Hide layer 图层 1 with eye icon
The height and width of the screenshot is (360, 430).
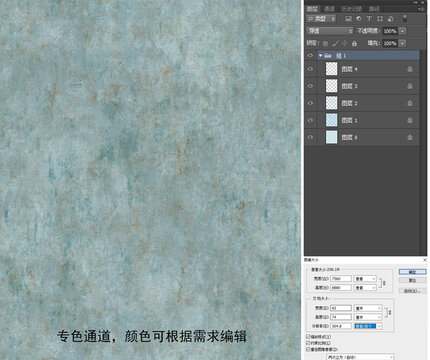310,120
